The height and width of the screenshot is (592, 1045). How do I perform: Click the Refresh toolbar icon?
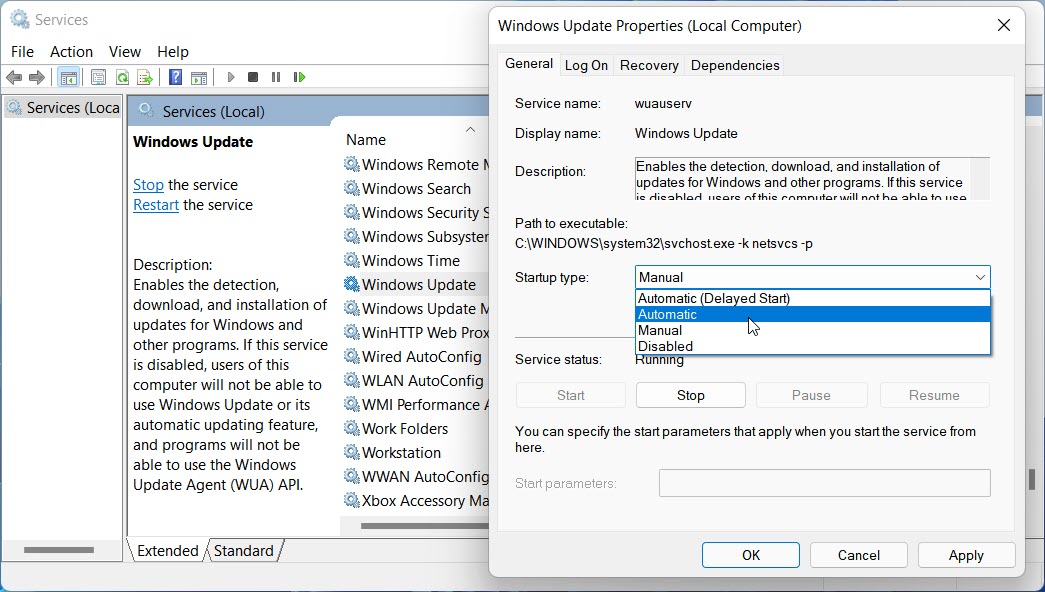122,77
